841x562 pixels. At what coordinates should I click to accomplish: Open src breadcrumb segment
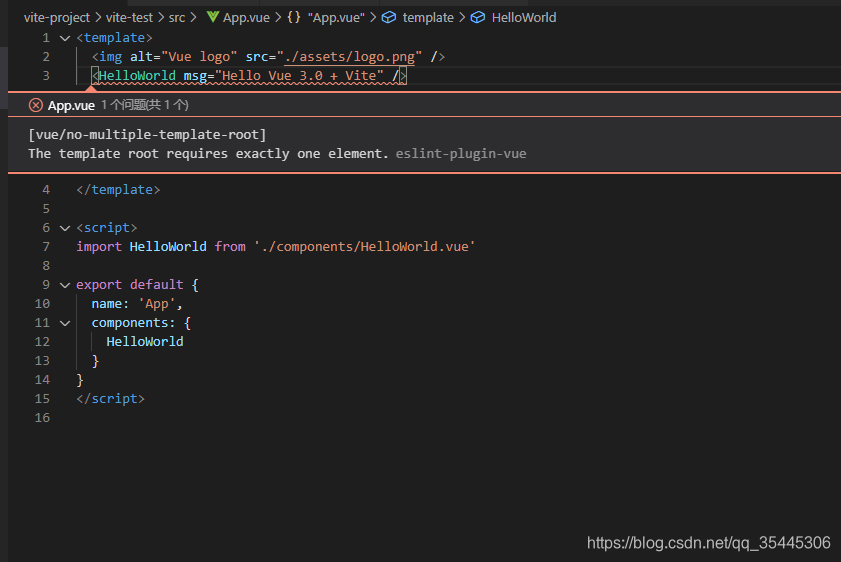tap(176, 17)
